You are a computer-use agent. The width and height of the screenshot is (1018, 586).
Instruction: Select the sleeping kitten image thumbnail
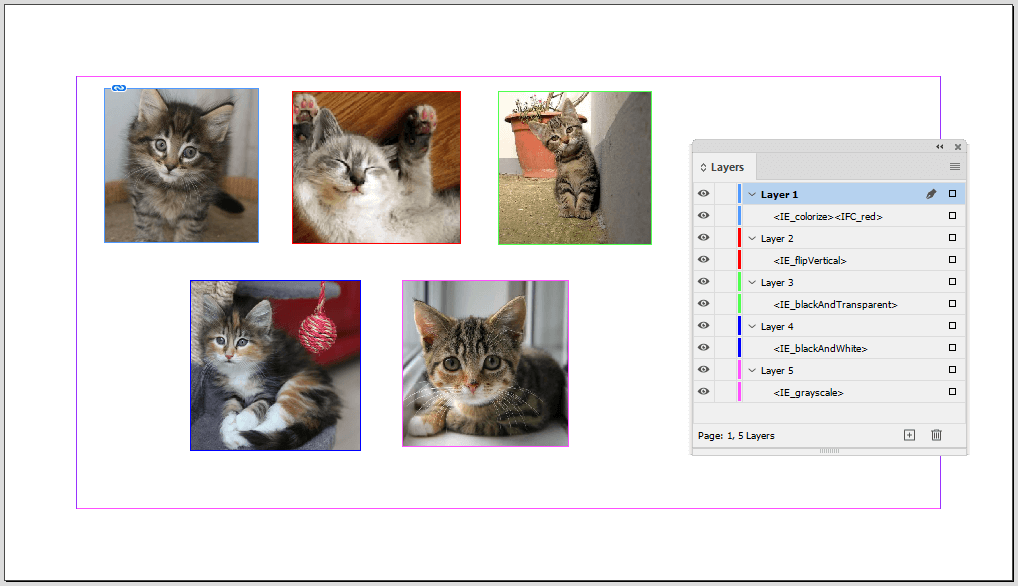tap(375, 165)
